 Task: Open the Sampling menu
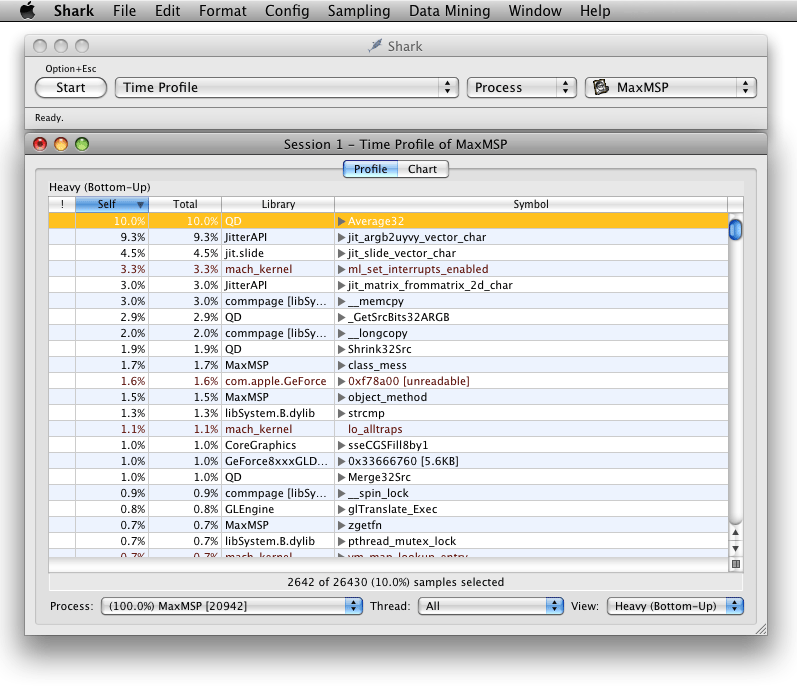[x=359, y=11]
